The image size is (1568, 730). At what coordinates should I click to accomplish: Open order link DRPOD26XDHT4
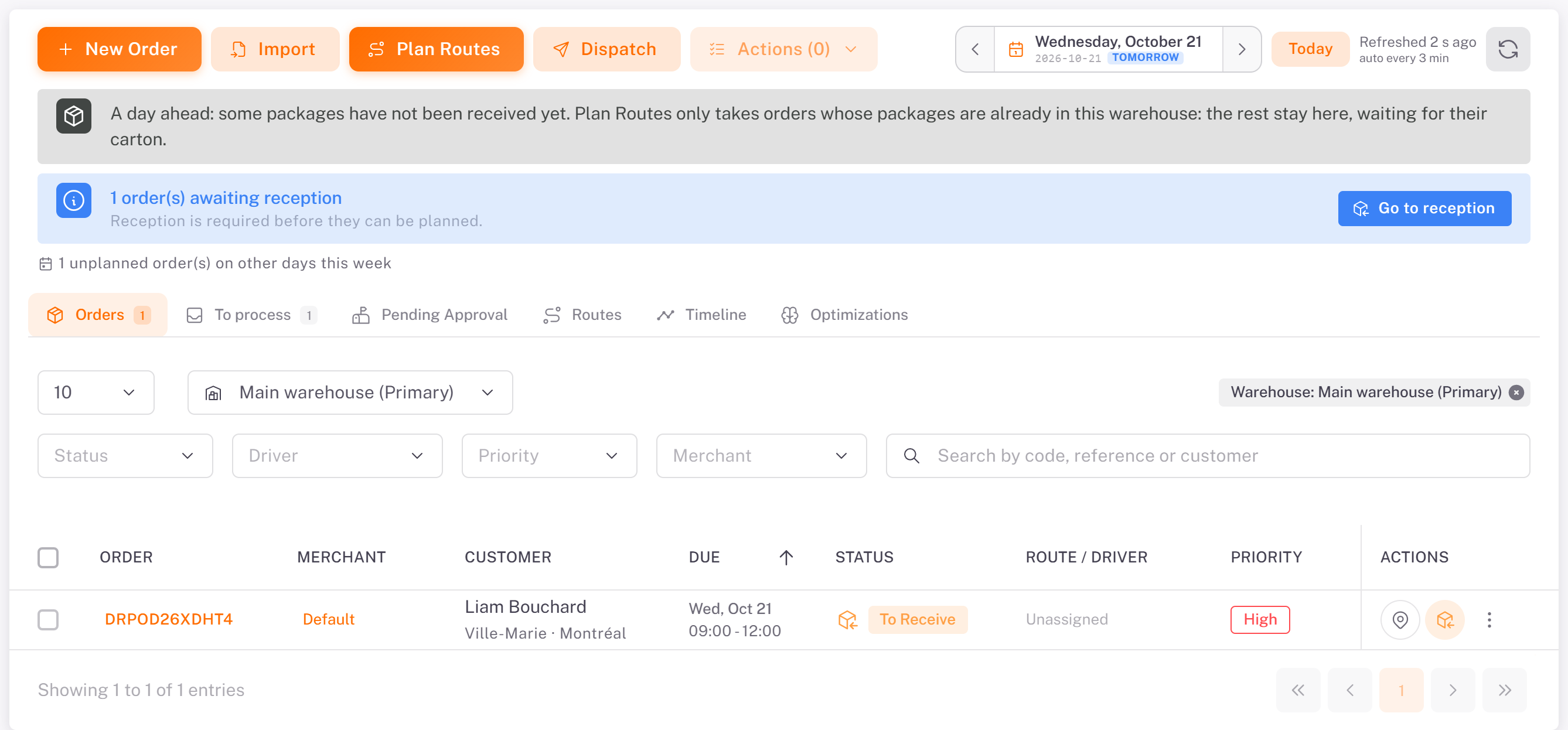(169, 619)
